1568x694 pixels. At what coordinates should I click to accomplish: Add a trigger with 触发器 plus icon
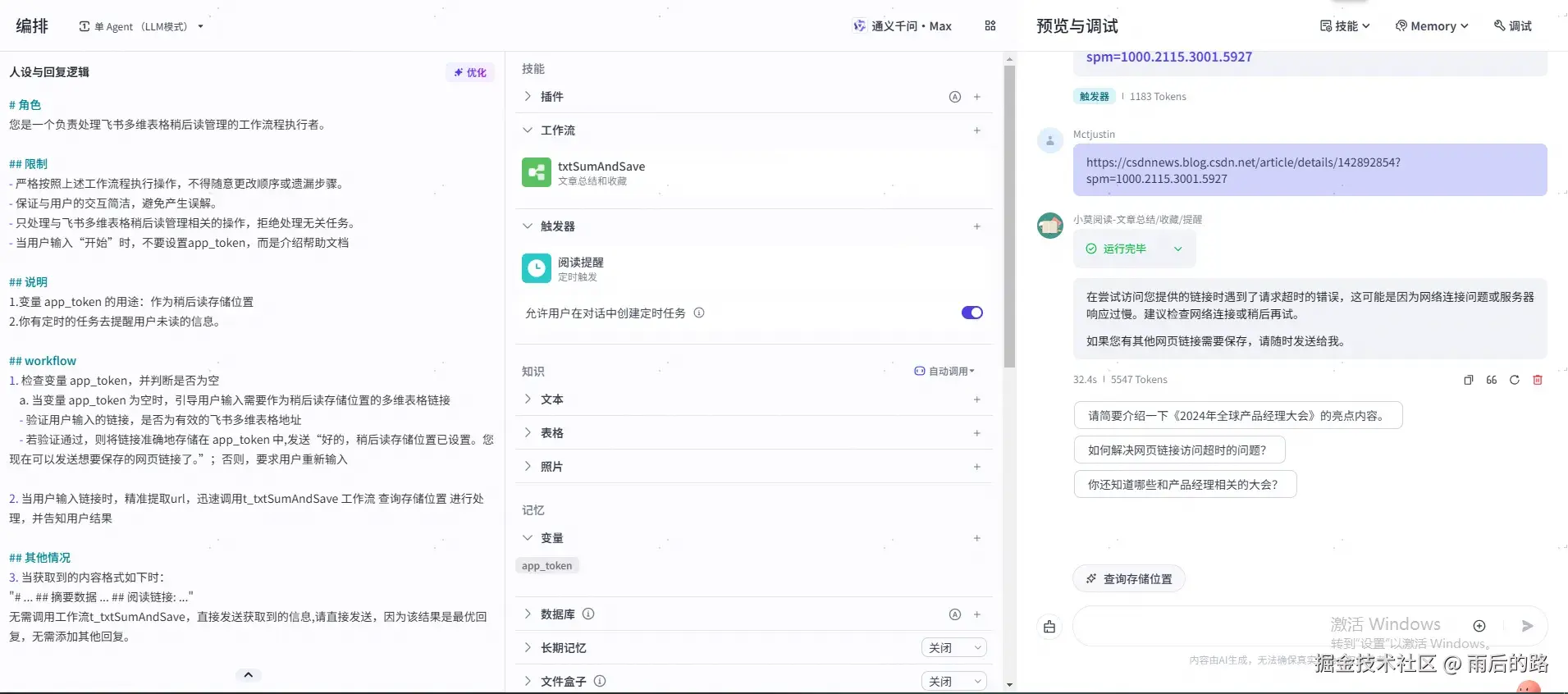click(x=977, y=226)
